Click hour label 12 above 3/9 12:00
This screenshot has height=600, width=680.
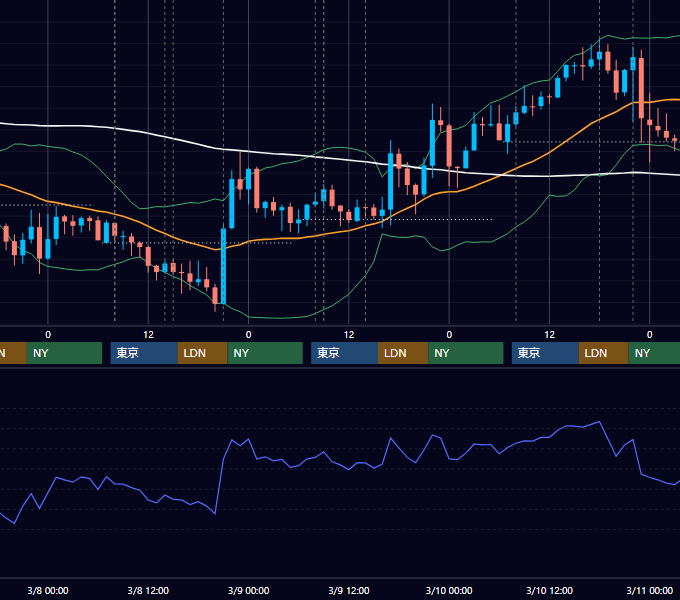pos(349,335)
